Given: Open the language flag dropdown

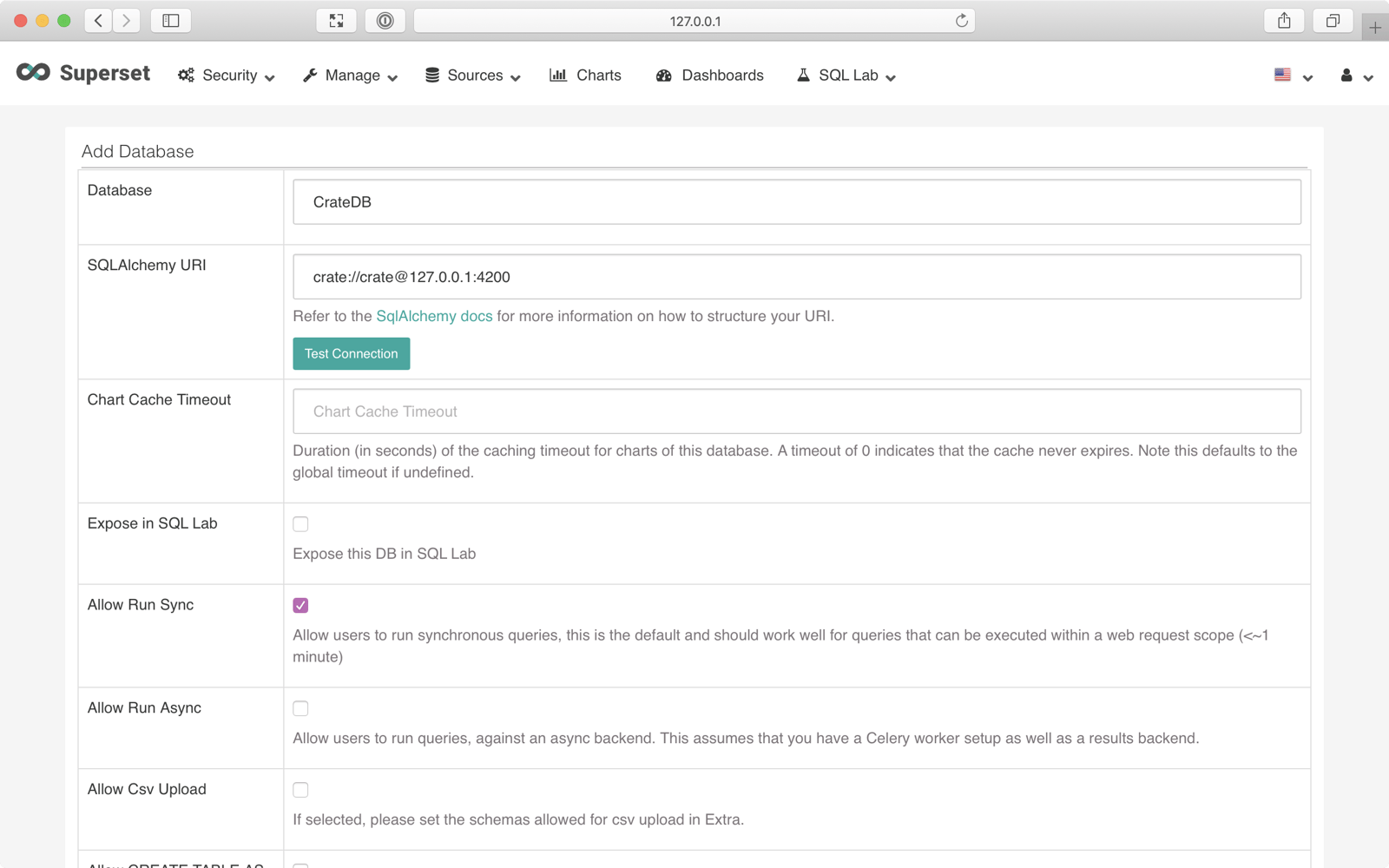Looking at the screenshot, I should 1292,76.
